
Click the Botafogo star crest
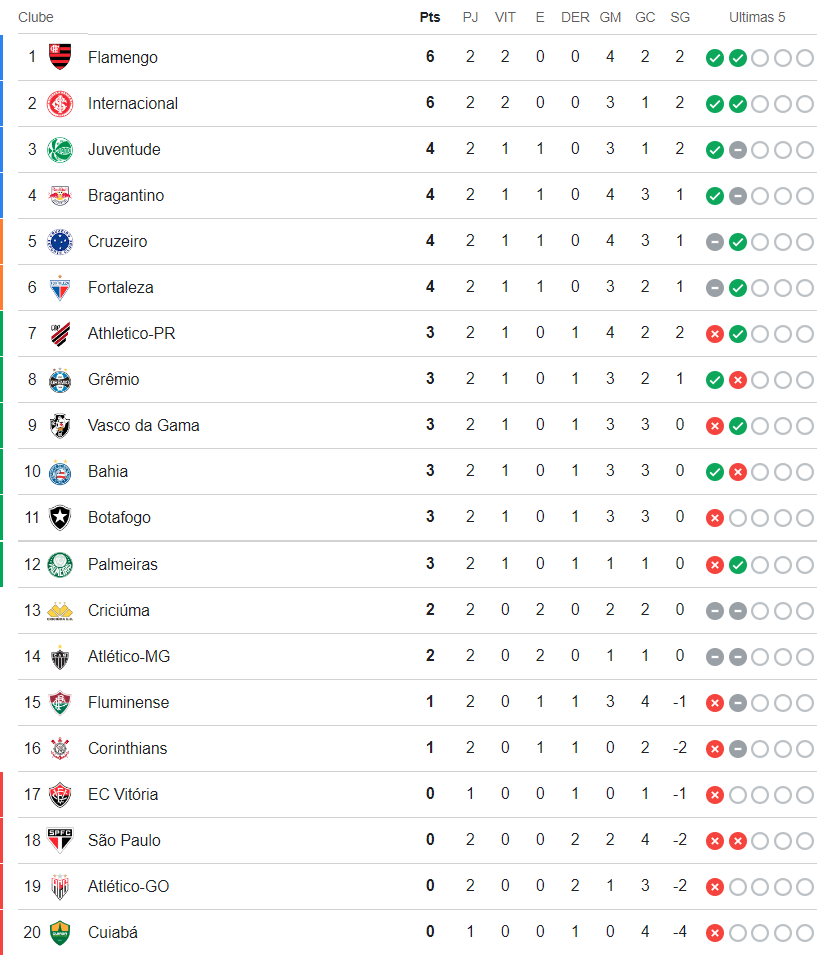point(61,517)
